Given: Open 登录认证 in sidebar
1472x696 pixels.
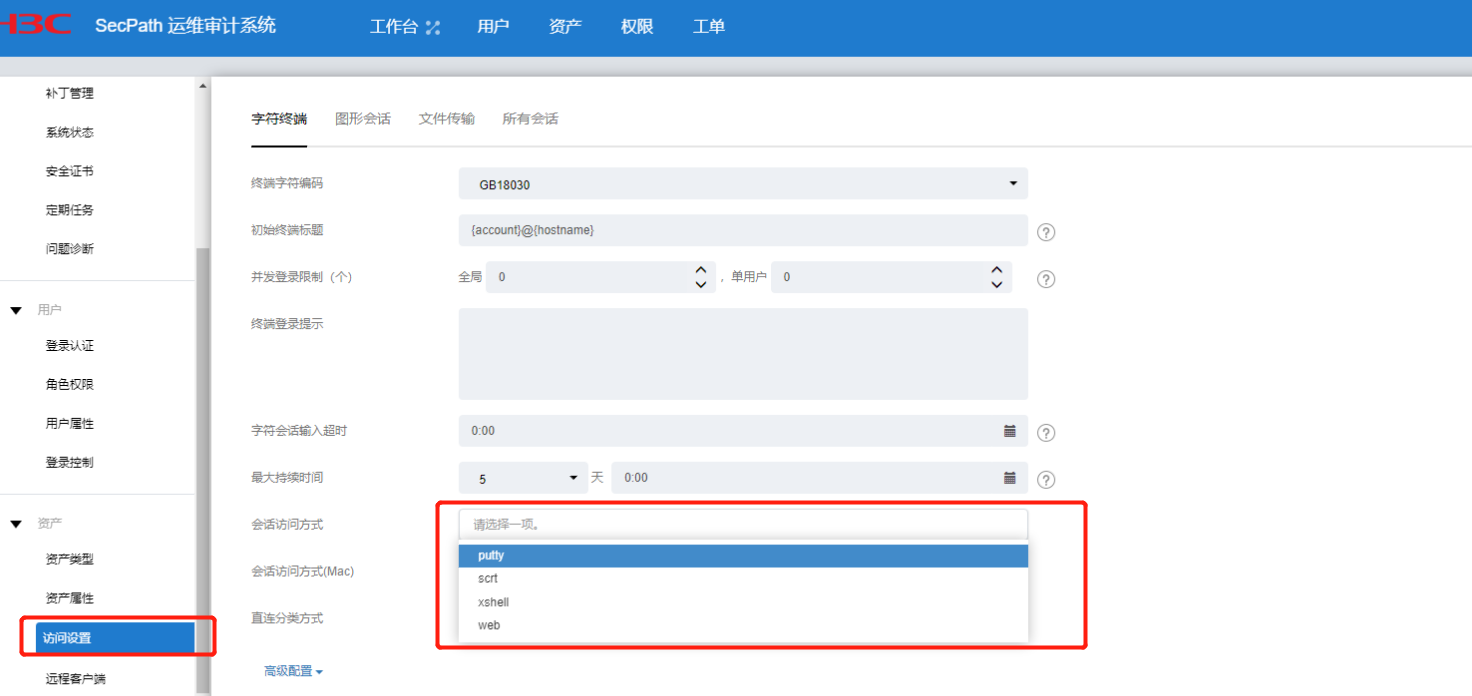Looking at the screenshot, I should point(70,346).
